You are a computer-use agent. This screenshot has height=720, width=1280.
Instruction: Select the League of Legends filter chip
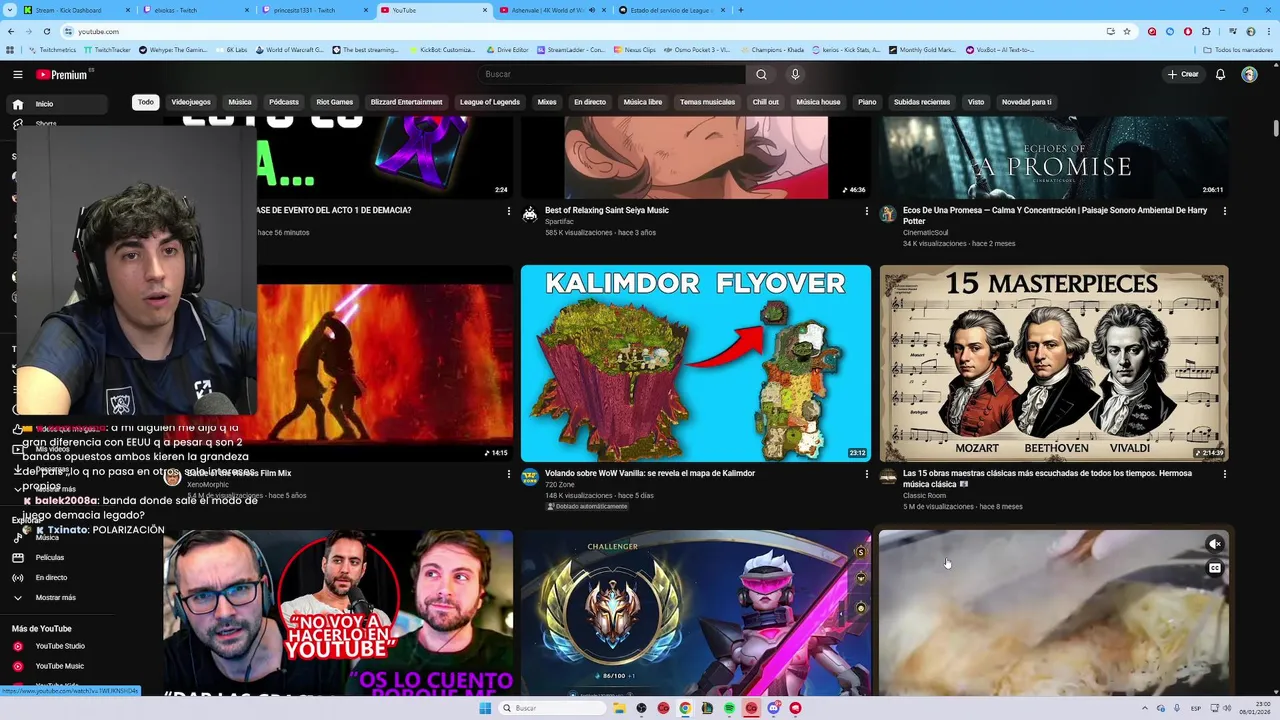coord(490,102)
